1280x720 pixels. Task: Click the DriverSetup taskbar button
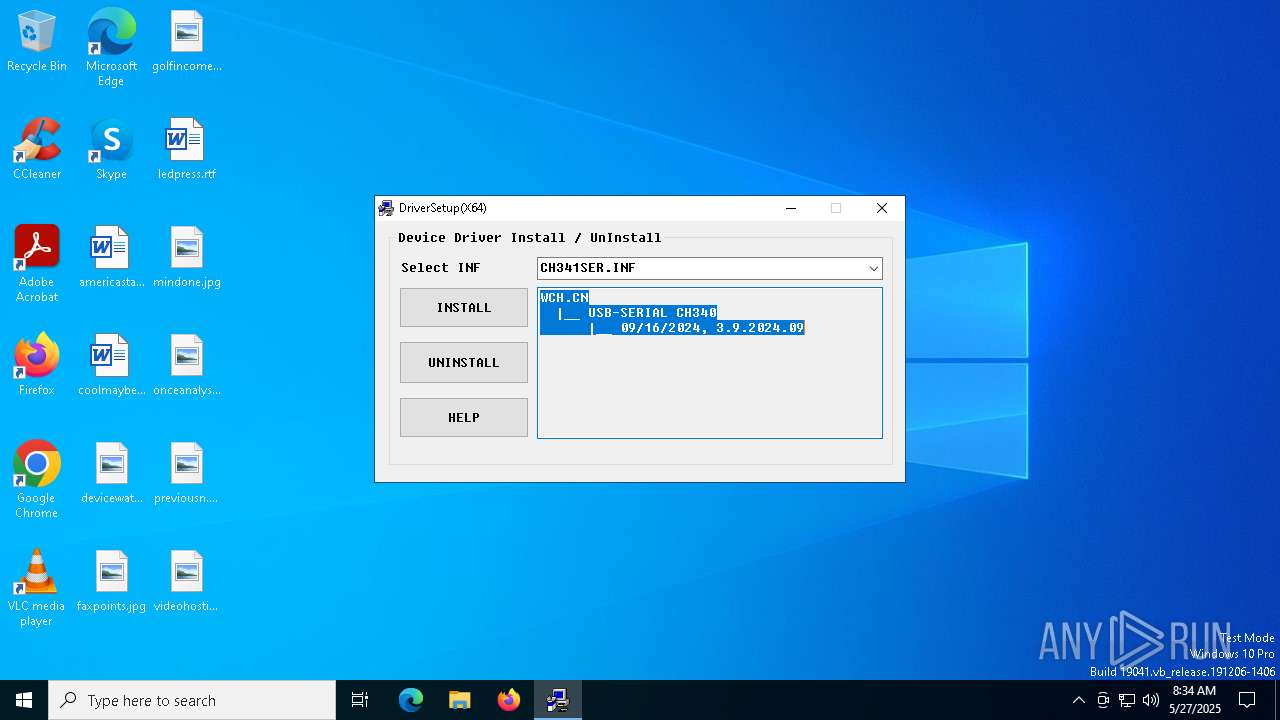(558, 700)
